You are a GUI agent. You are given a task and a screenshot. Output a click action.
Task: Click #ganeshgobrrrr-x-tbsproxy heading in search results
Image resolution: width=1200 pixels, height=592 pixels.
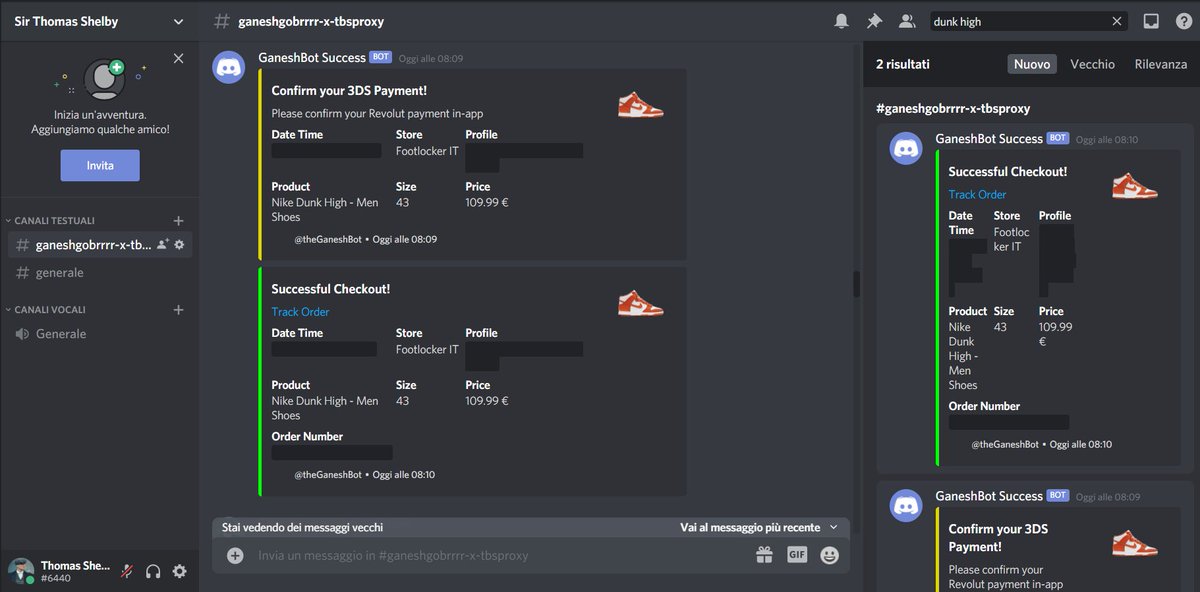click(x=953, y=108)
